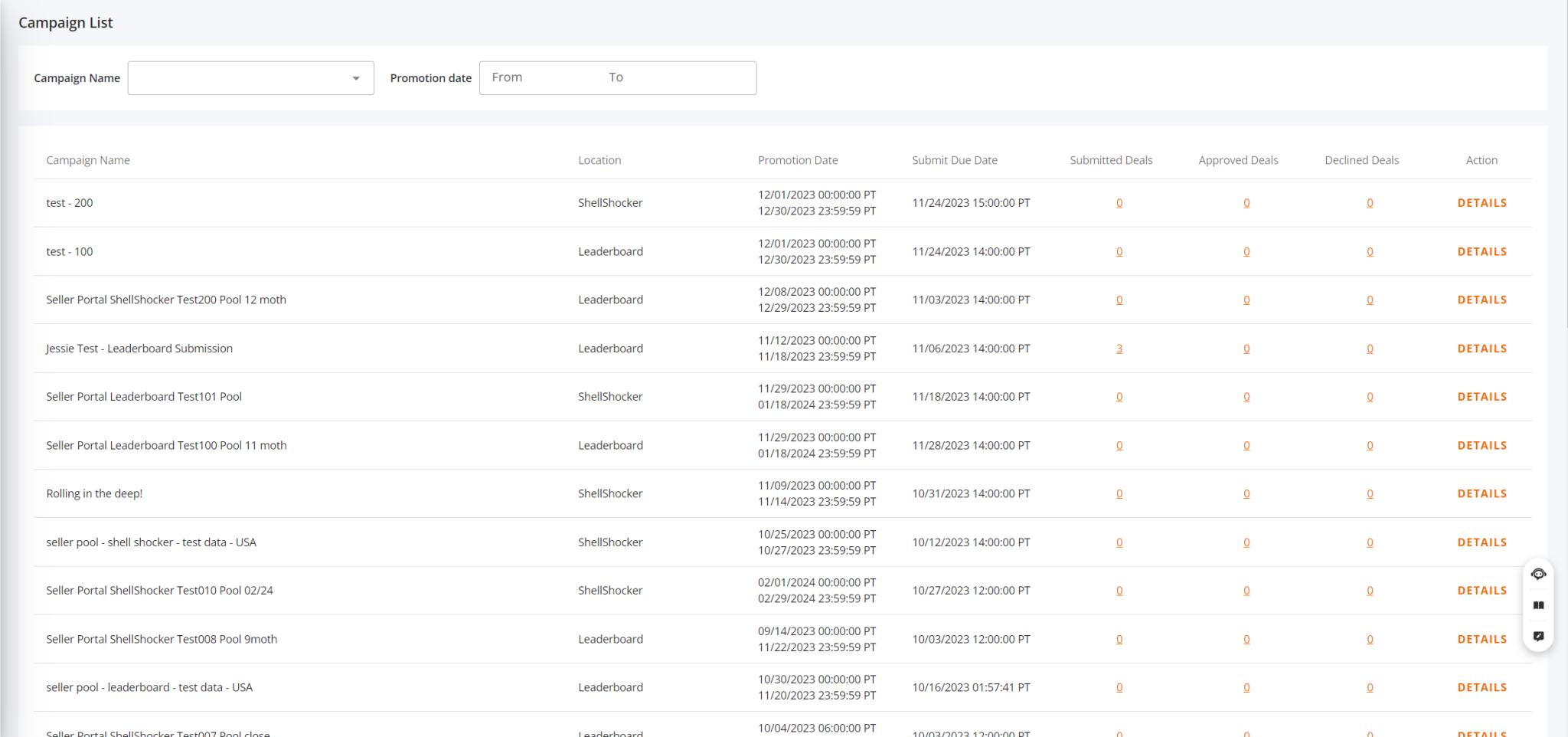Click submitted deals for seller pool - shell shocker row
Viewport: 1568px width, 737px height.
point(1119,542)
